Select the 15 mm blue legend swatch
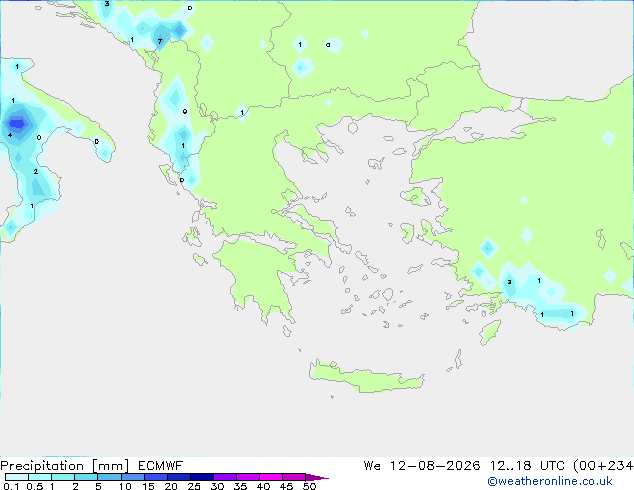 pyautogui.click(x=156, y=477)
